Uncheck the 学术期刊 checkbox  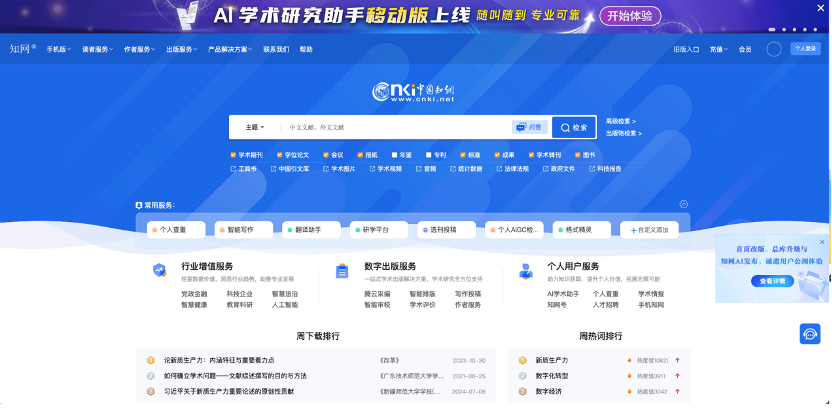[x=233, y=155]
